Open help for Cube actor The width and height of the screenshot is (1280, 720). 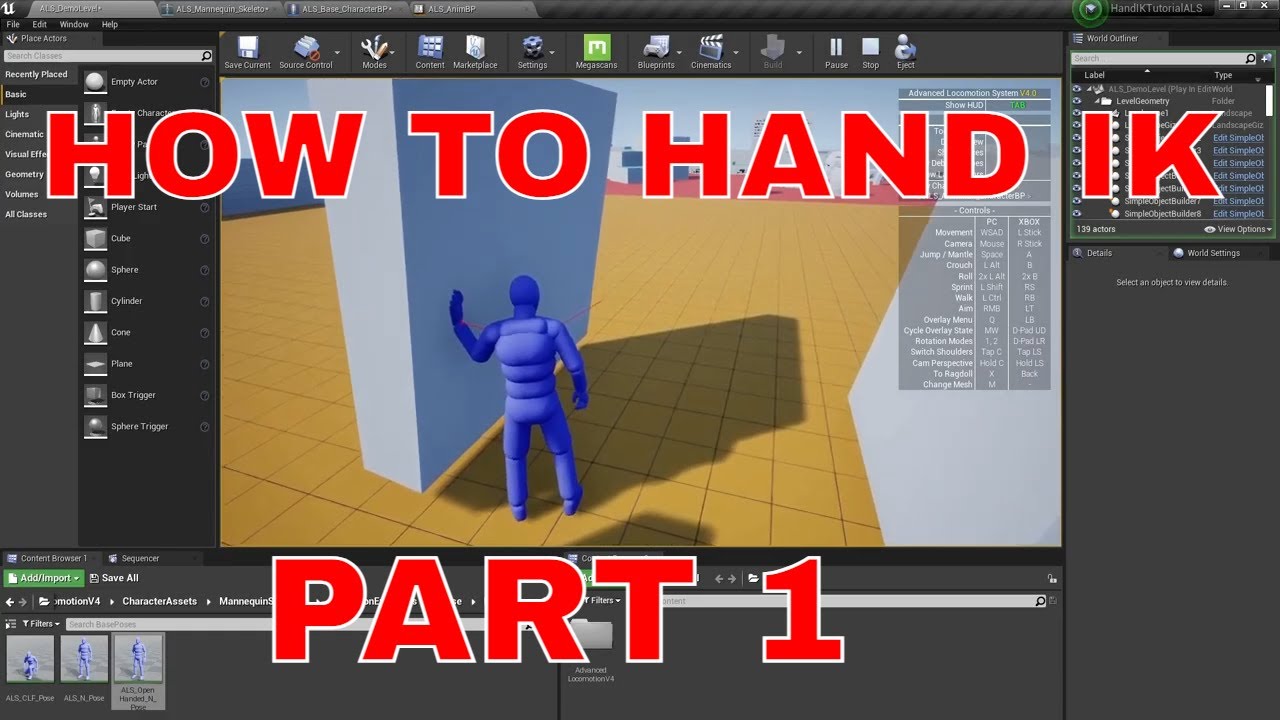204,239
